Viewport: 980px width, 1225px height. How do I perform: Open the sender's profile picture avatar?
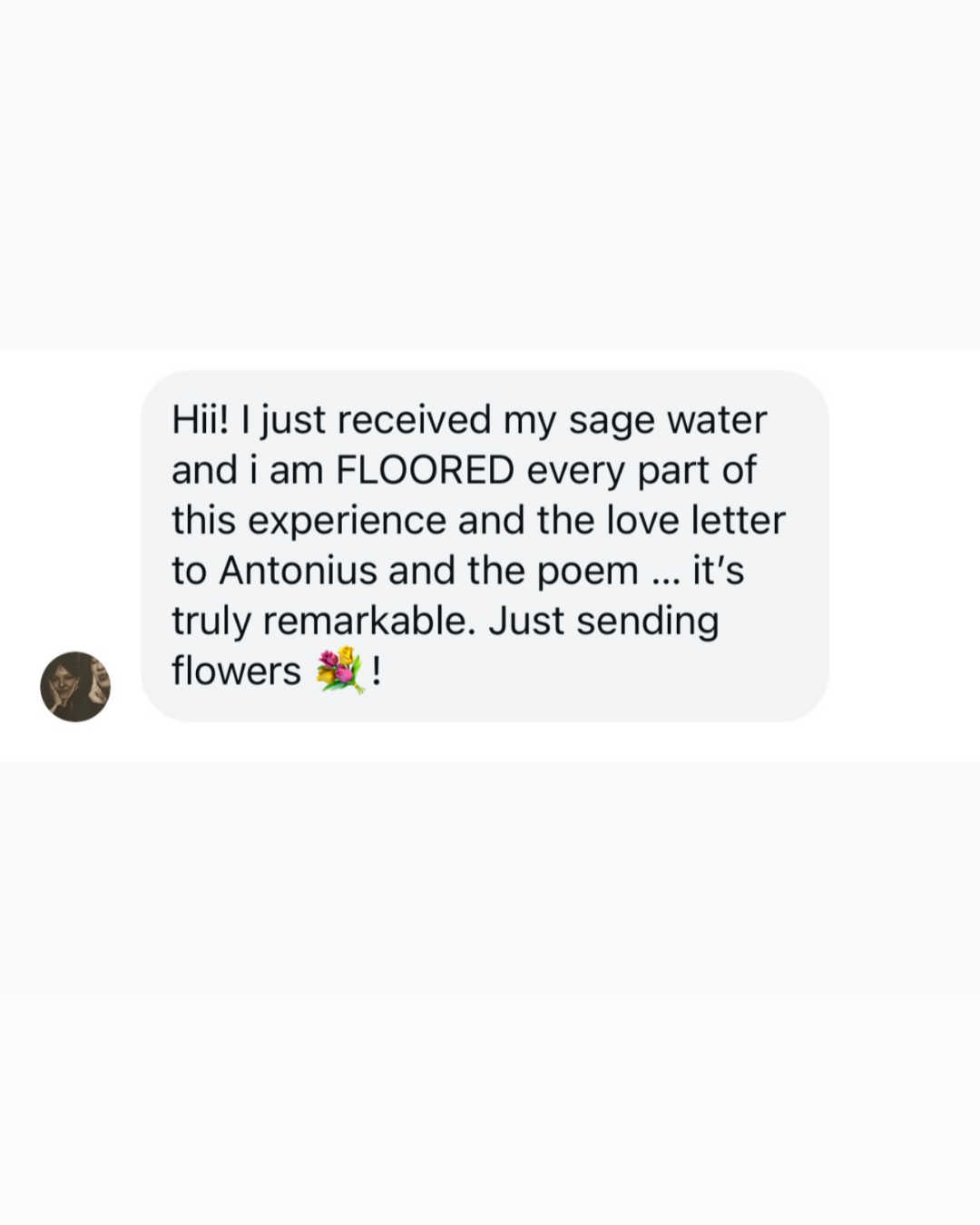[x=75, y=686]
